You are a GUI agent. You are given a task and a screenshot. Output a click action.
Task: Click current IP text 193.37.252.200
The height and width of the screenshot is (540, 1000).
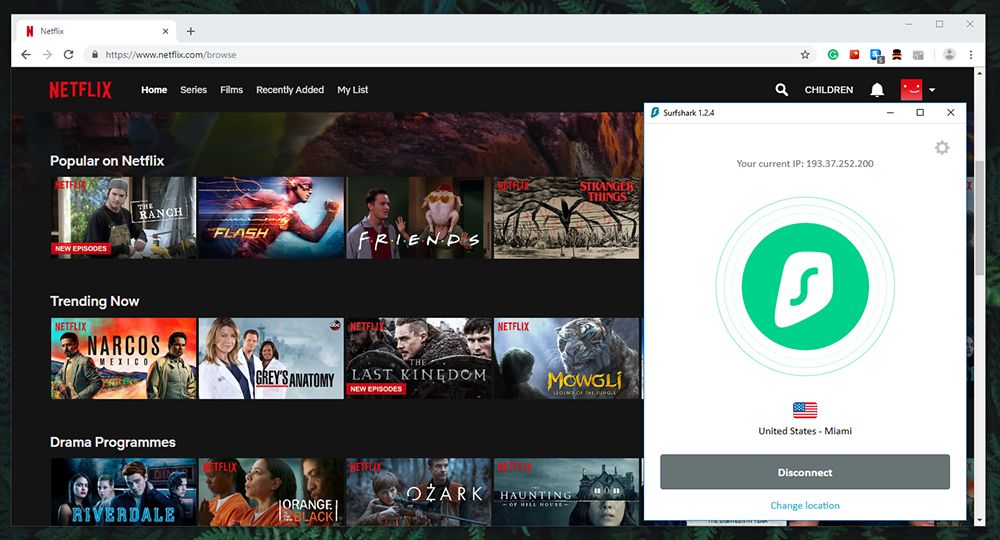point(840,164)
